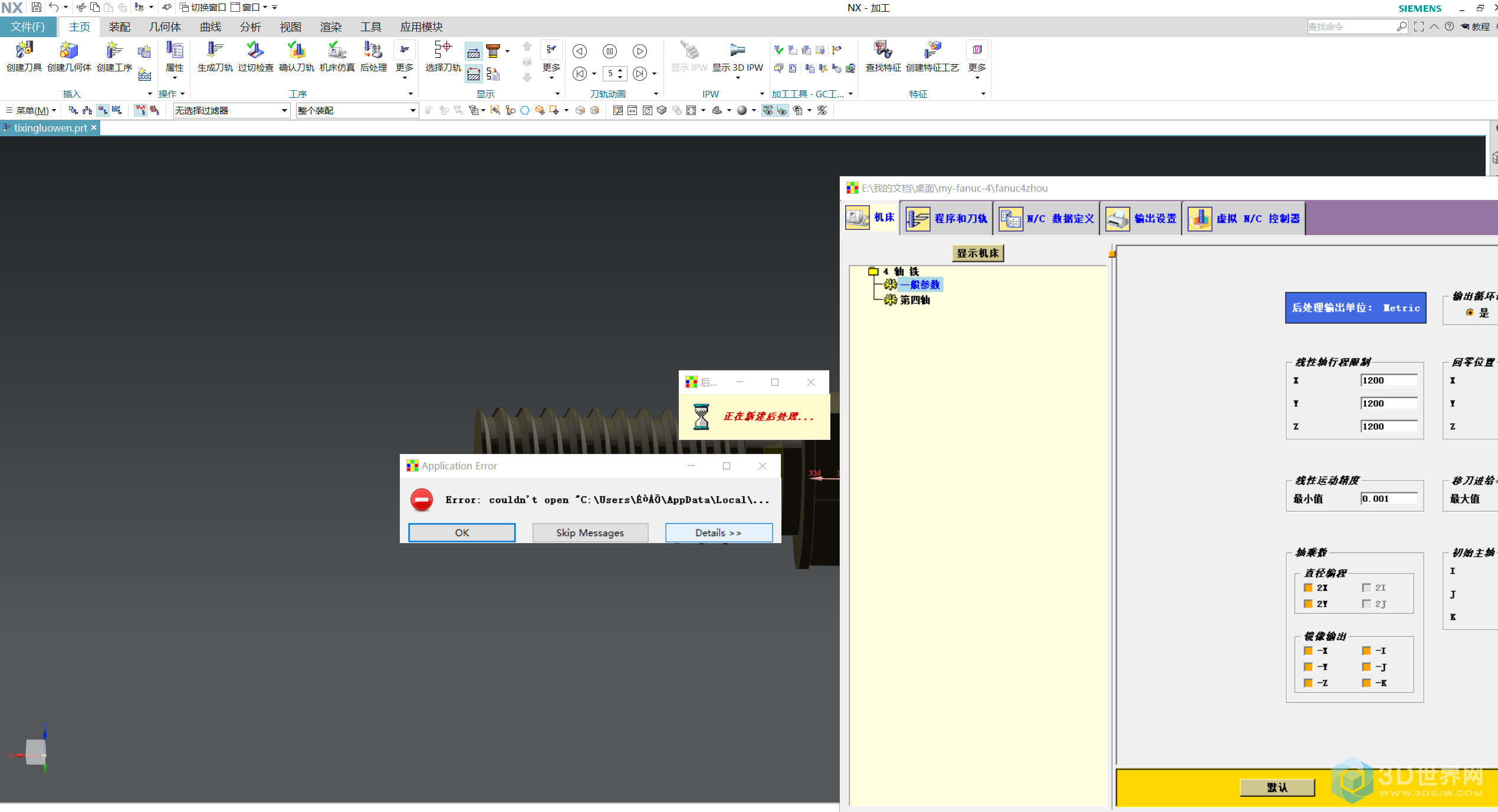The image size is (1498, 812).
Task: Open the 创建工序 (Create Operation) command
Action: (x=114, y=57)
